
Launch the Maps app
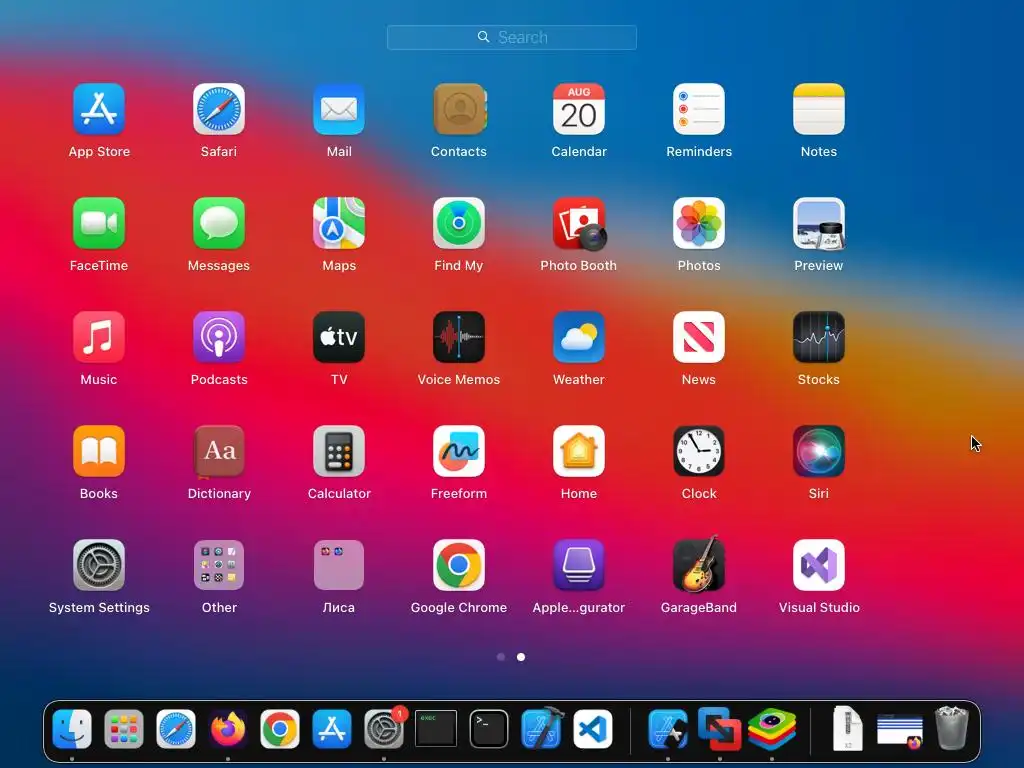pyautogui.click(x=339, y=223)
